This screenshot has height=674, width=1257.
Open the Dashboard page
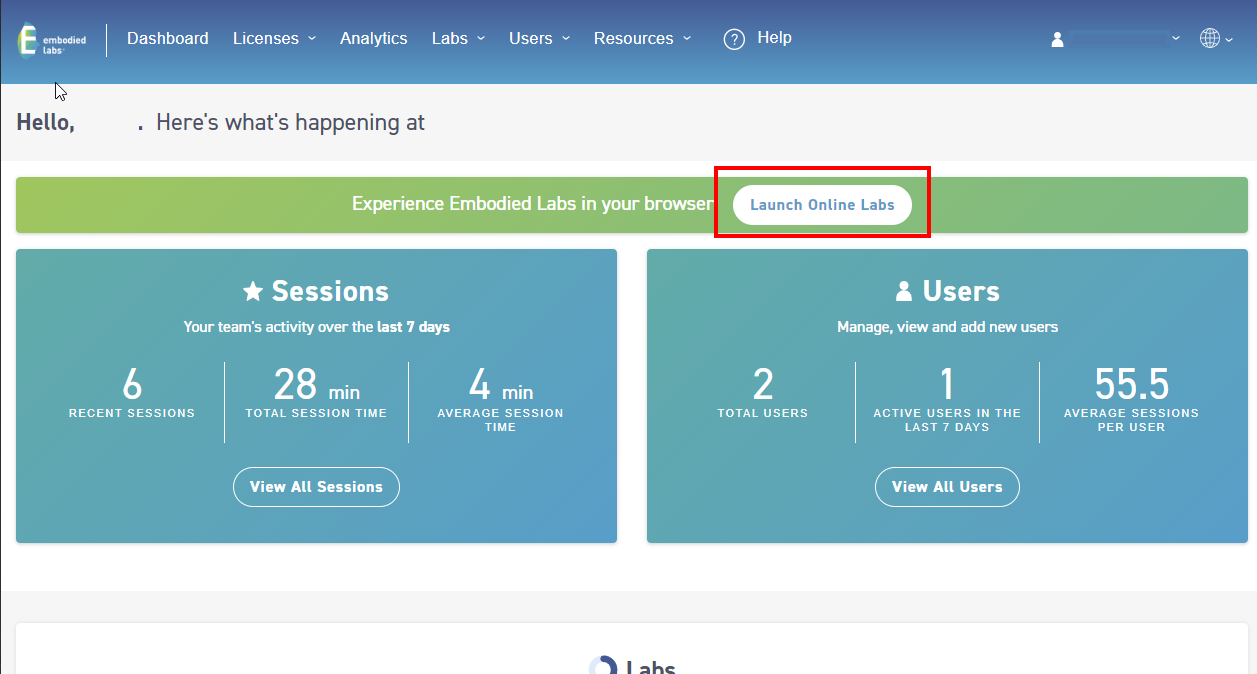(168, 39)
